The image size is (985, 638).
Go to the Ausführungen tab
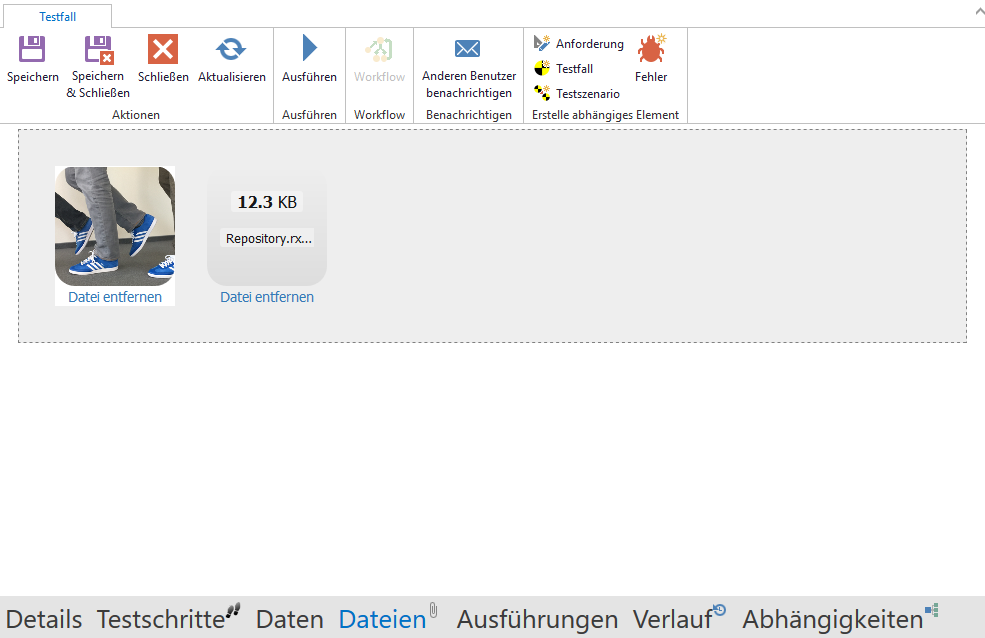pyautogui.click(x=537, y=619)
